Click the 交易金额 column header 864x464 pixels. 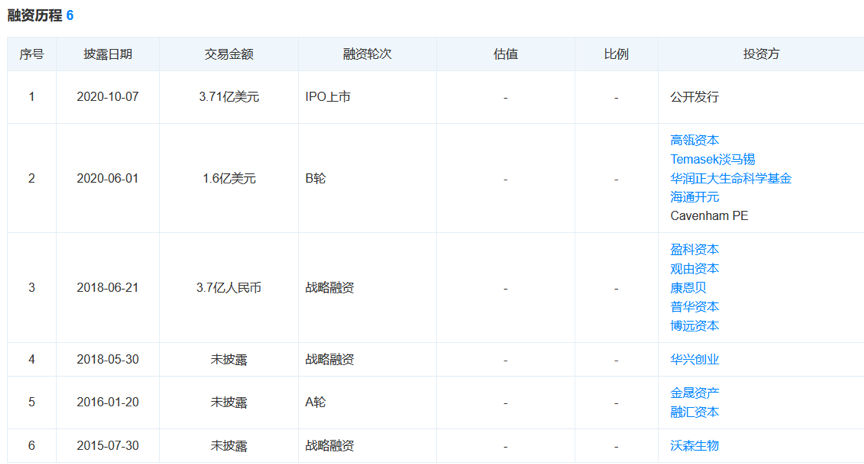pyautogui.click(x=229, y=54)
